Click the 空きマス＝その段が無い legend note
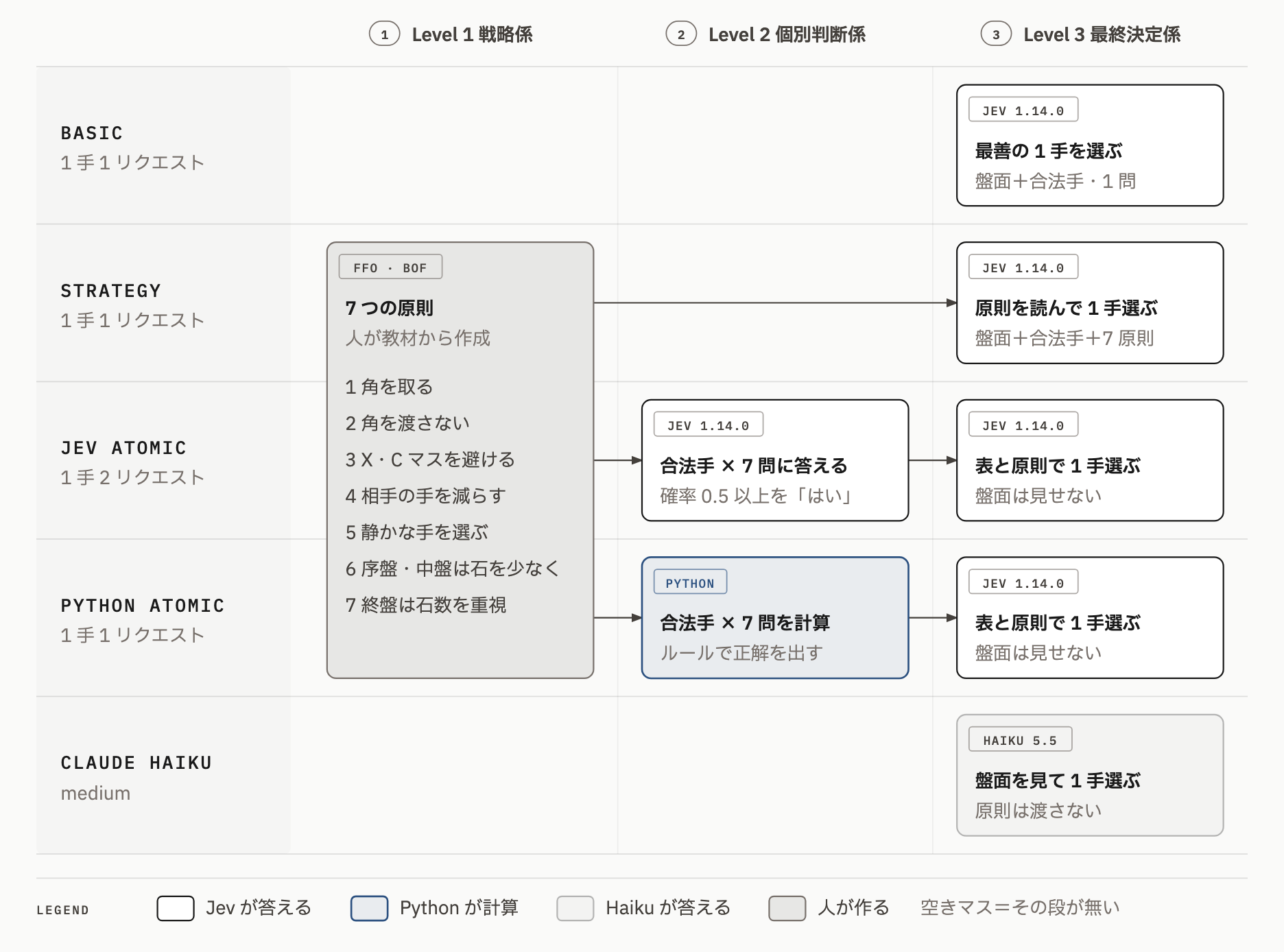Viewport: 1284px width, 952px height. 1019,908
